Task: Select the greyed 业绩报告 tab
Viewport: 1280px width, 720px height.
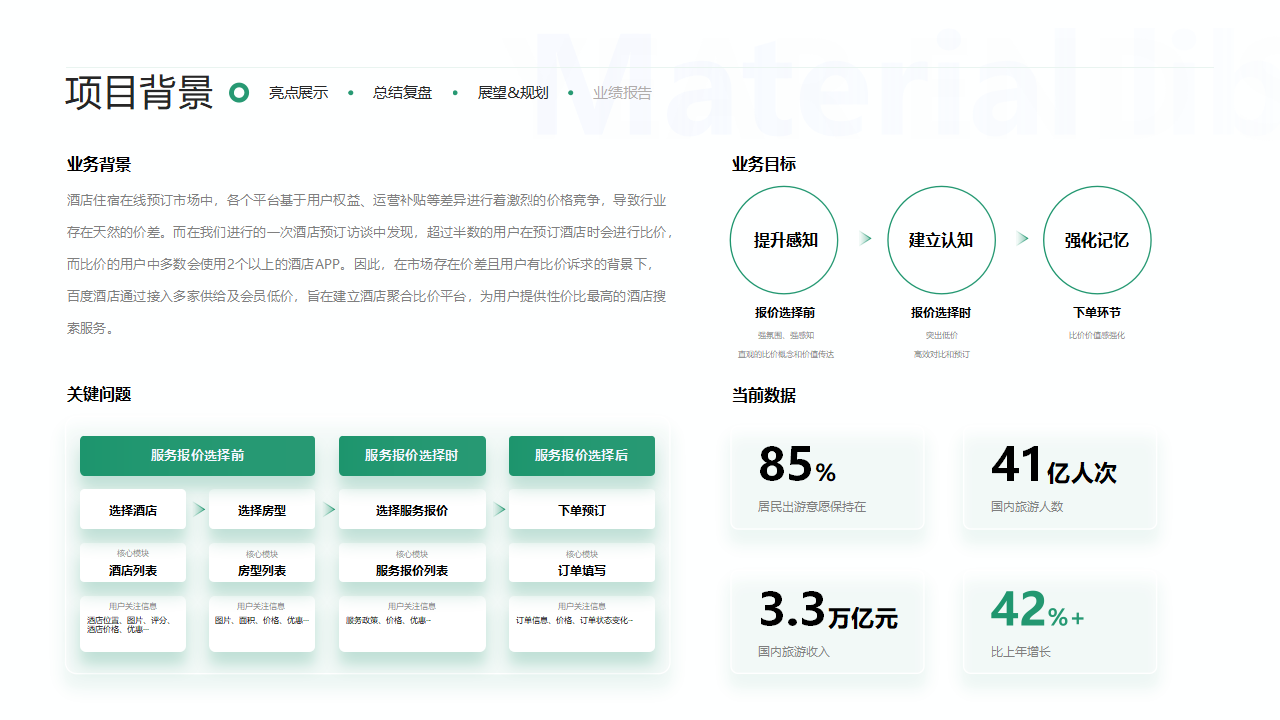Action: point(622,93)
